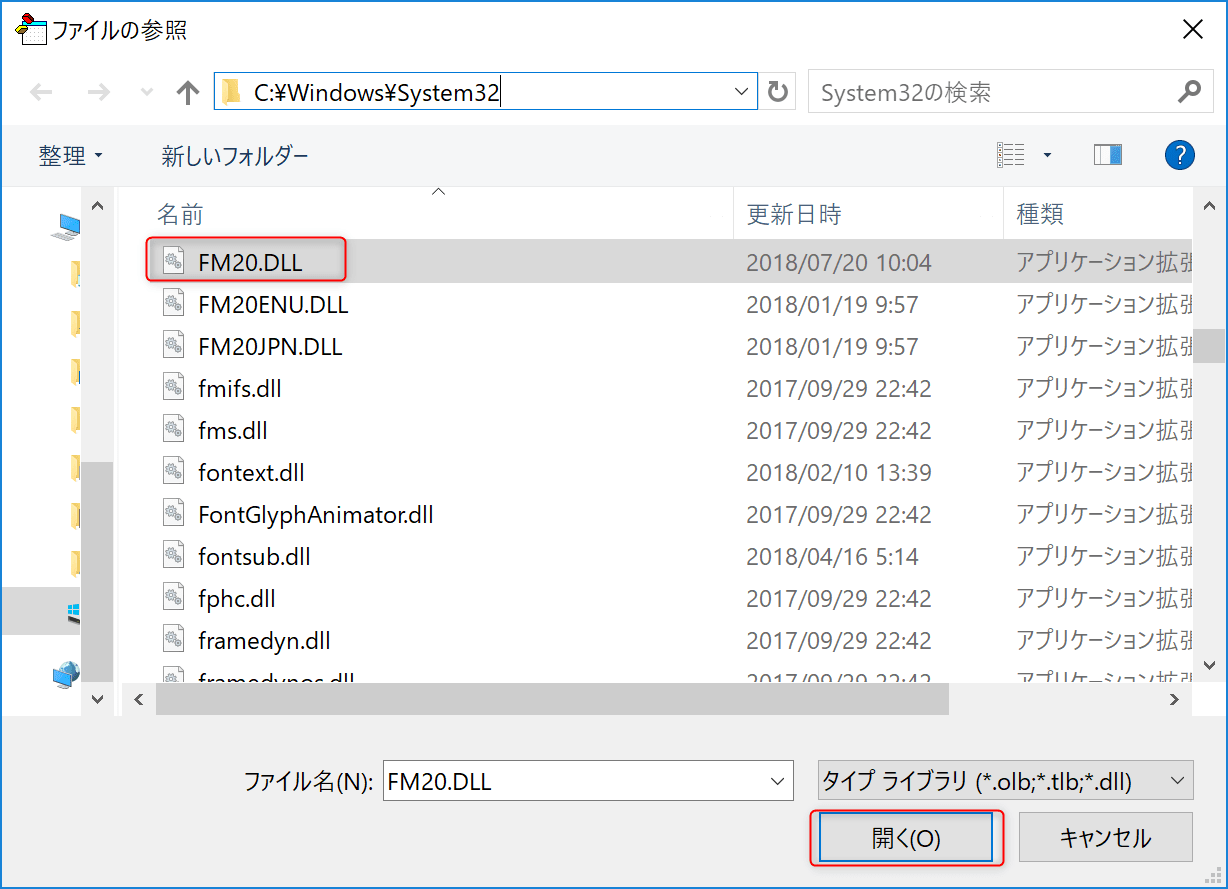
Task: Open address bar history dropdown
Action: pos(741,92)
